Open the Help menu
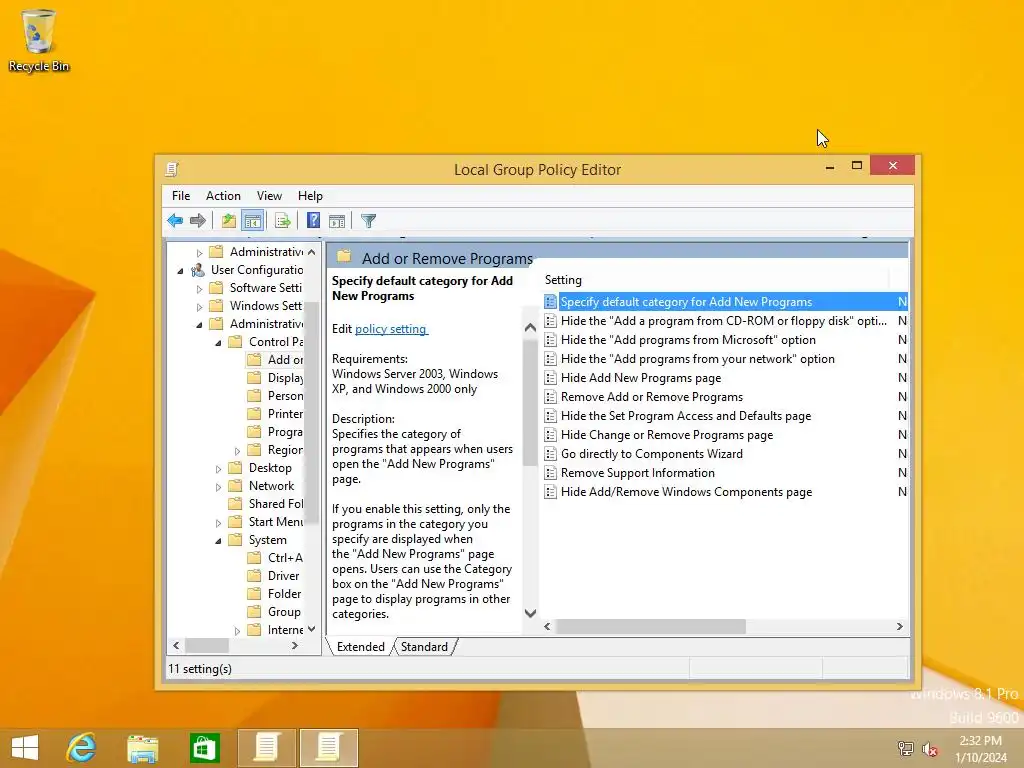The width and height of the screenshot is (1024, 768). point(310,196)
